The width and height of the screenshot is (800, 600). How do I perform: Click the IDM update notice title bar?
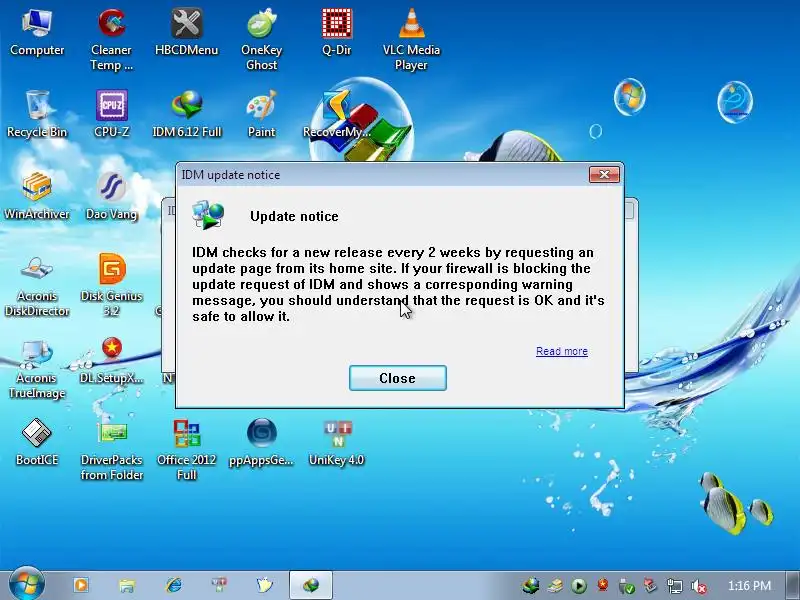(383, 174)
